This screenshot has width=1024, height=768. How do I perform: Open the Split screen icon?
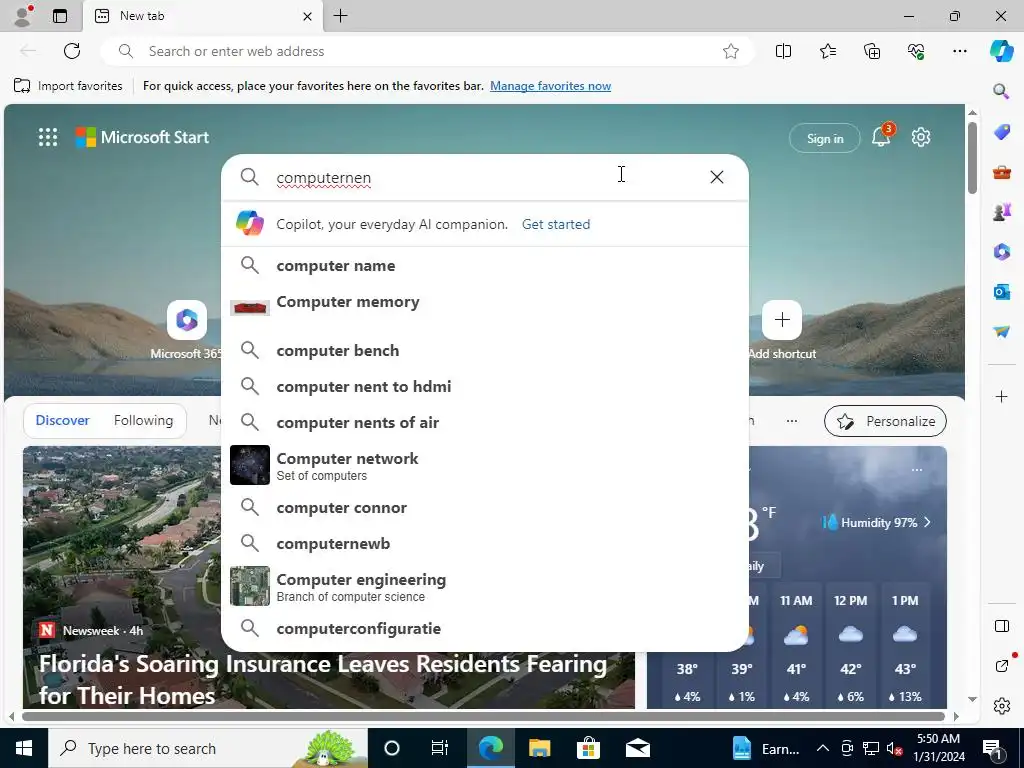[783, 51]
